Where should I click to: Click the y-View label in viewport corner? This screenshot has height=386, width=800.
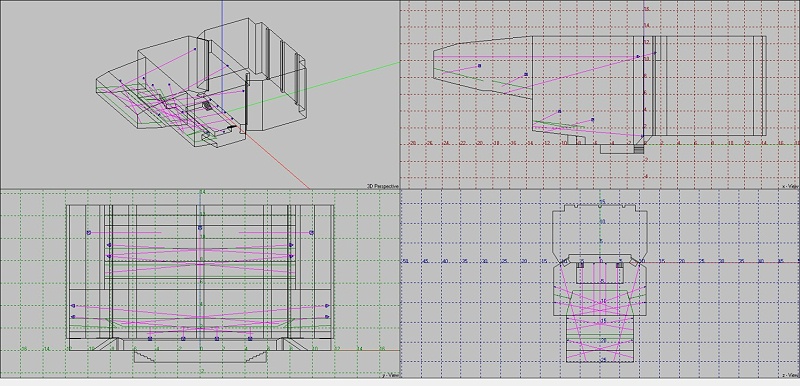pos(390,376)
